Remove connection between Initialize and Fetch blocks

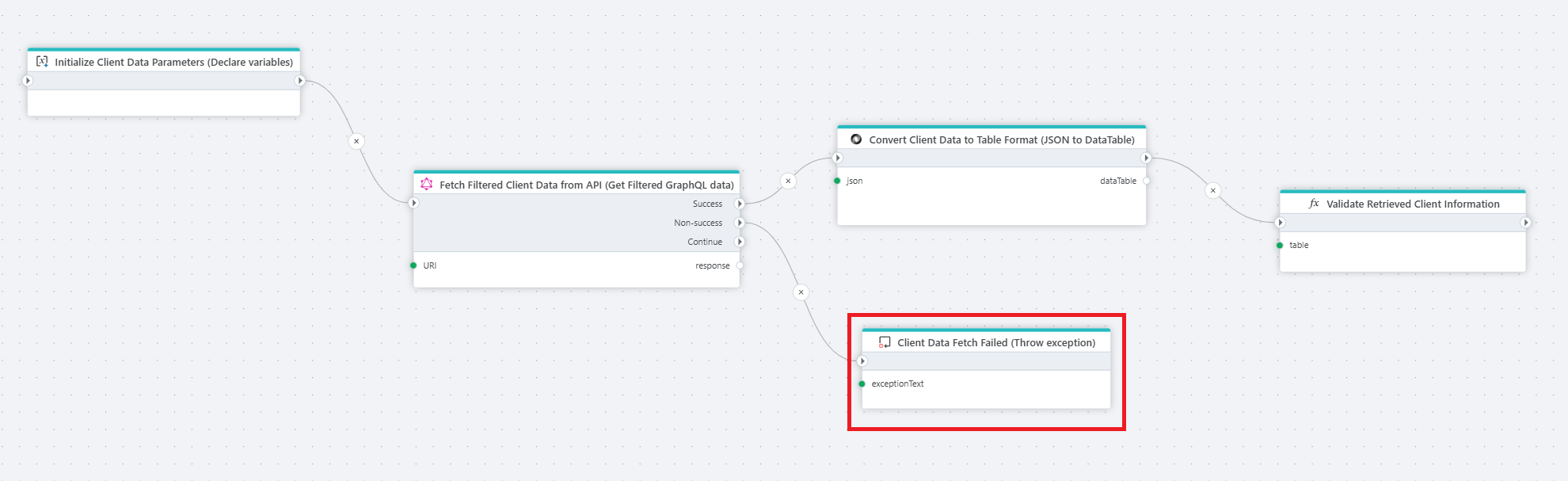pyautogui.click(x=356, y=141)
